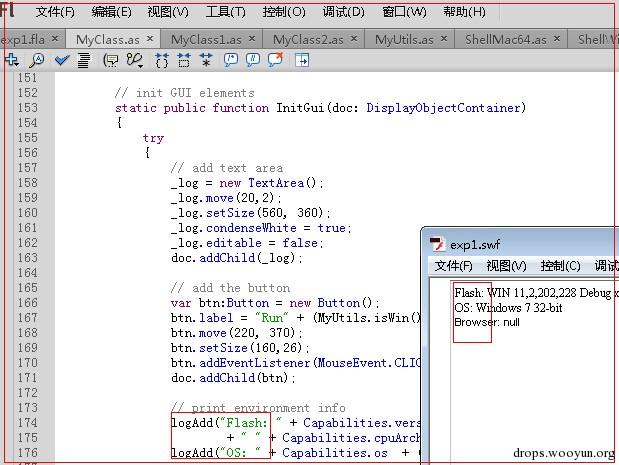Click the Add new item plus icon

point(11,60)
